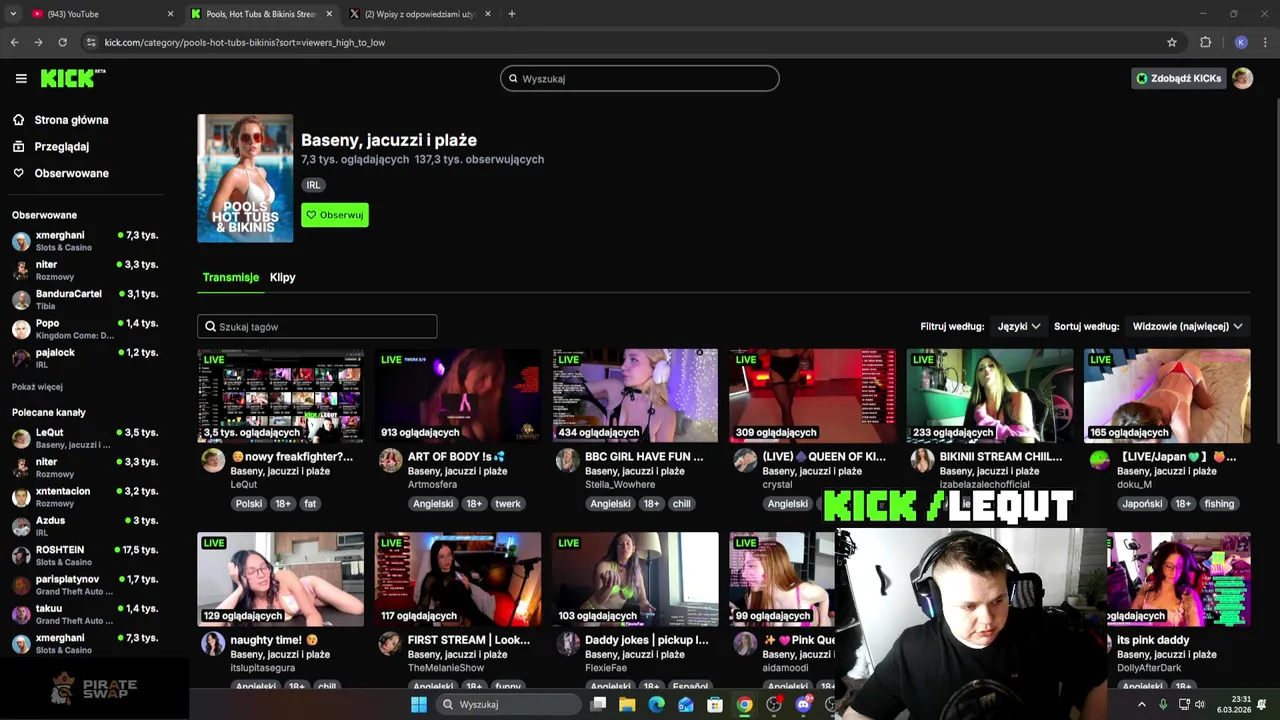The image size is (1280, 720).
Task: Expand the Języki filter dropdown
Action: [1019, 326]
